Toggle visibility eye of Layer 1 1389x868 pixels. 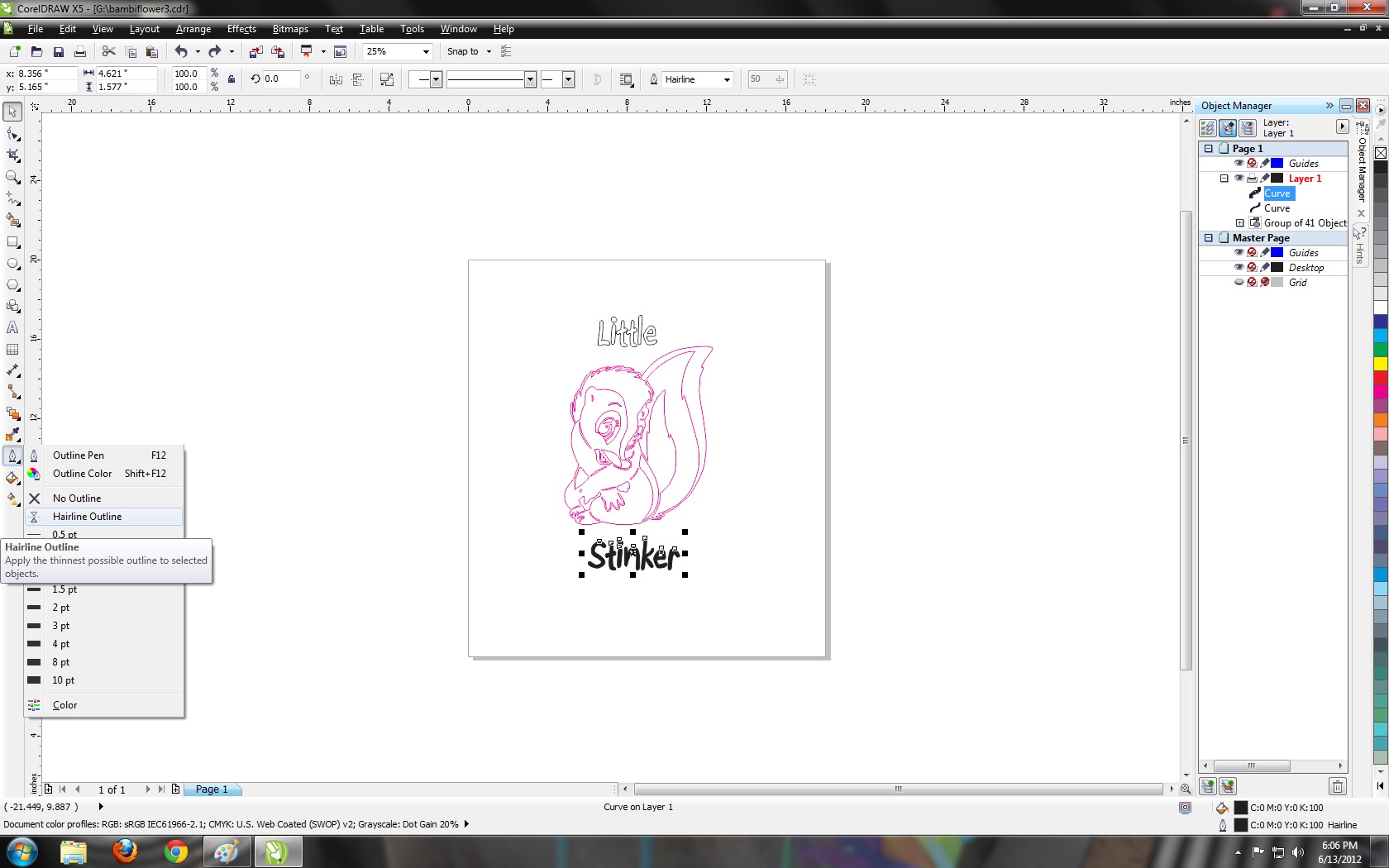[x=1239, y=178]
